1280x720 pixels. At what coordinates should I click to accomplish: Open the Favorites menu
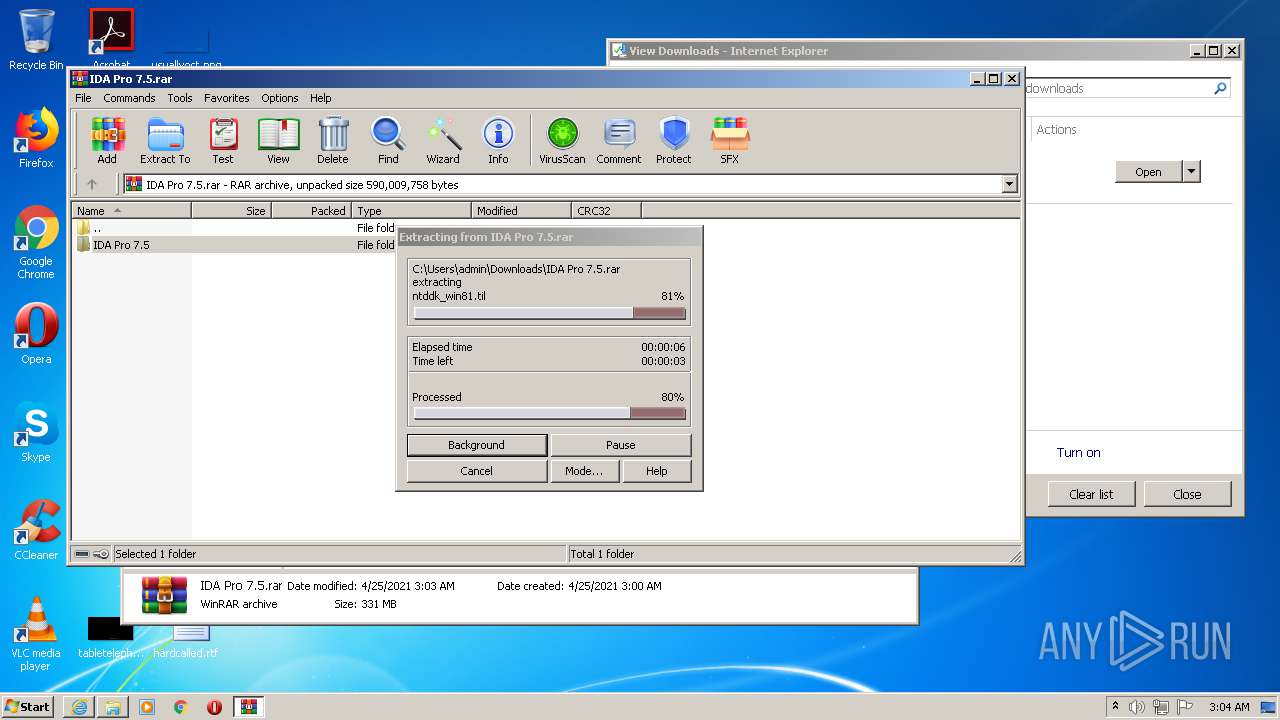pyautogui.click(x=227, y=98)
